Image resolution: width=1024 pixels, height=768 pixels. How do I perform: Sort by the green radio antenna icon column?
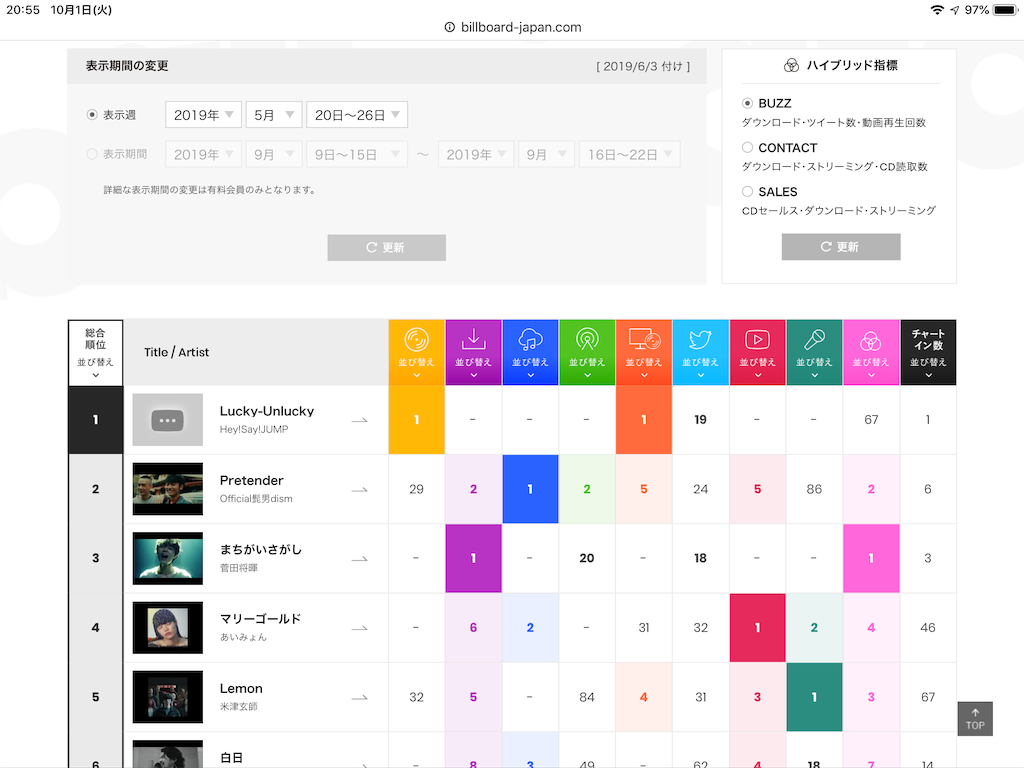pyautogui.click(x=587, y=352)
